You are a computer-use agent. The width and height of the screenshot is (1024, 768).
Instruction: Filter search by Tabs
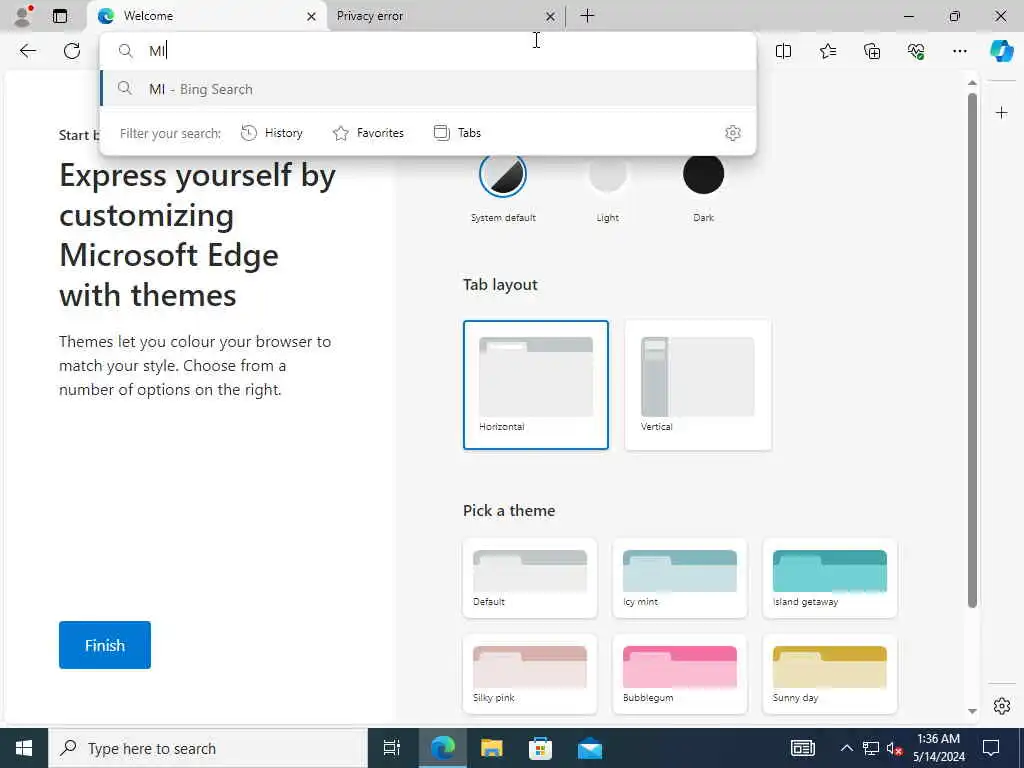coord(457,133)
